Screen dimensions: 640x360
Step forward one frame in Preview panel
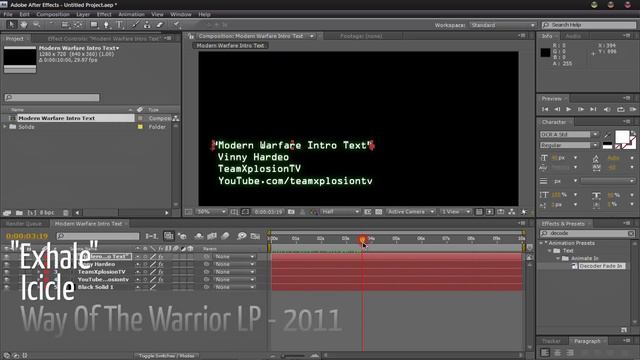point(581,109)
